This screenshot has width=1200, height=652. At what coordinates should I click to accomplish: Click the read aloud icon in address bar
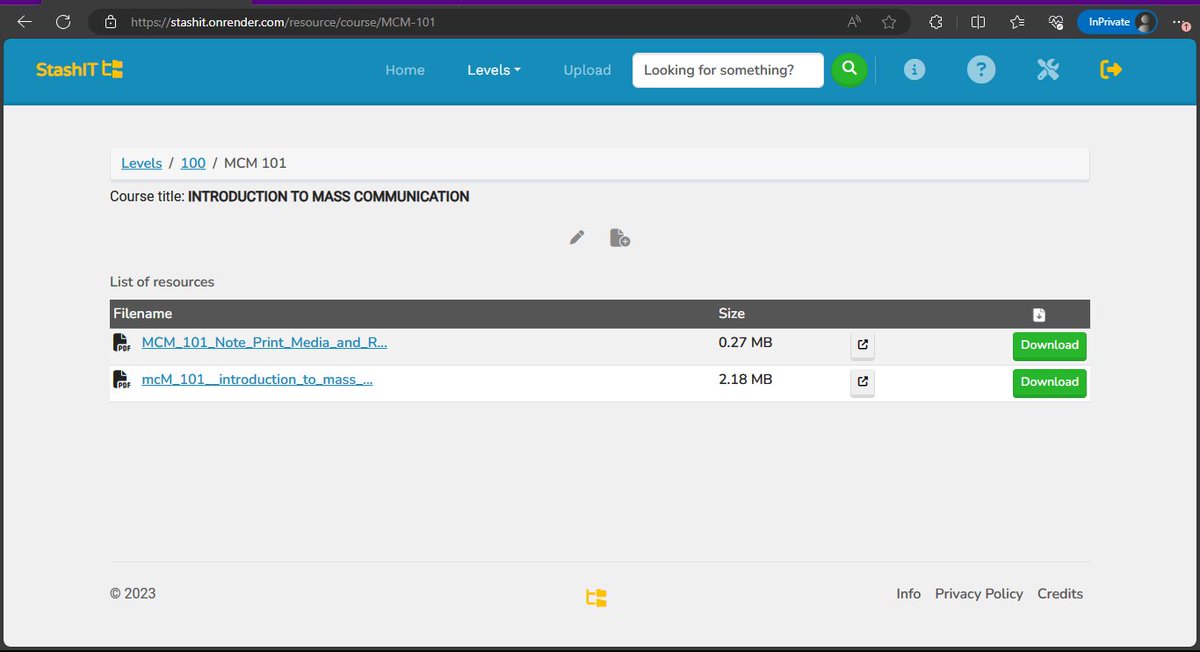coord(854,22)
